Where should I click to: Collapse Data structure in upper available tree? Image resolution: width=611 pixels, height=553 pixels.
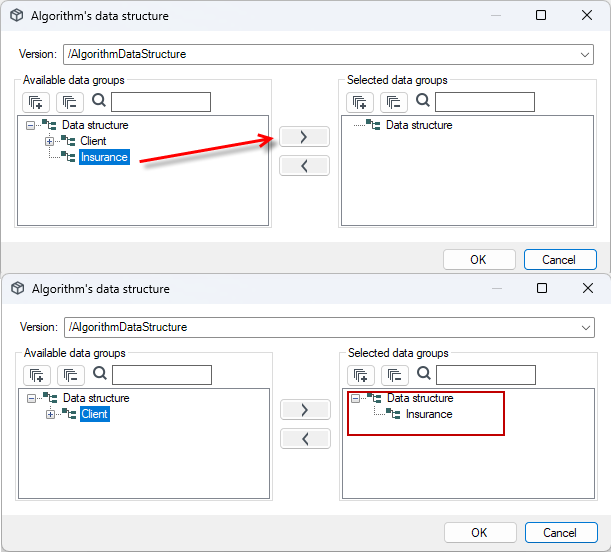click(30, 125)
